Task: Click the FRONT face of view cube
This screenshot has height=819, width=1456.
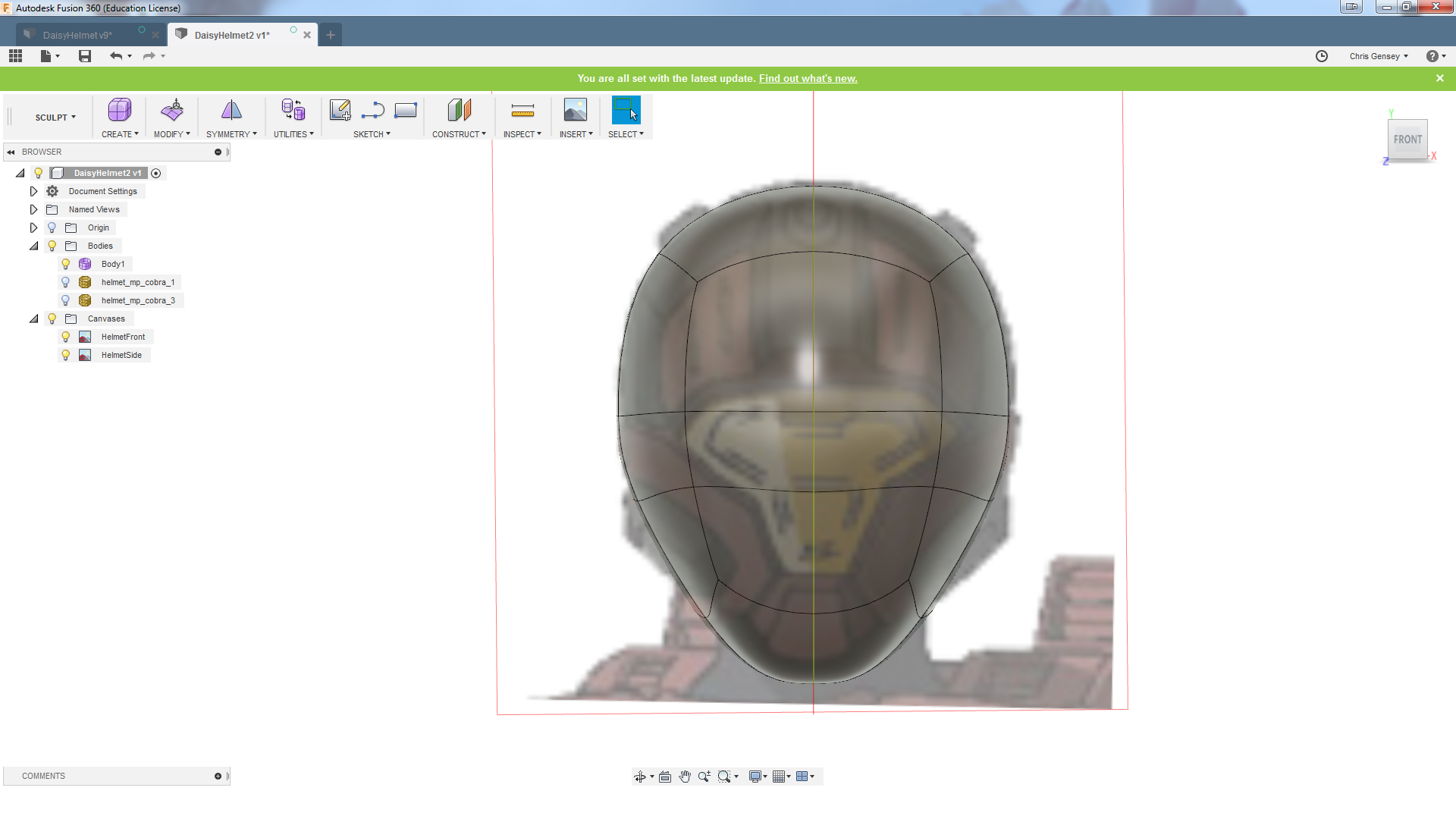Action: tap(1407, 140)
